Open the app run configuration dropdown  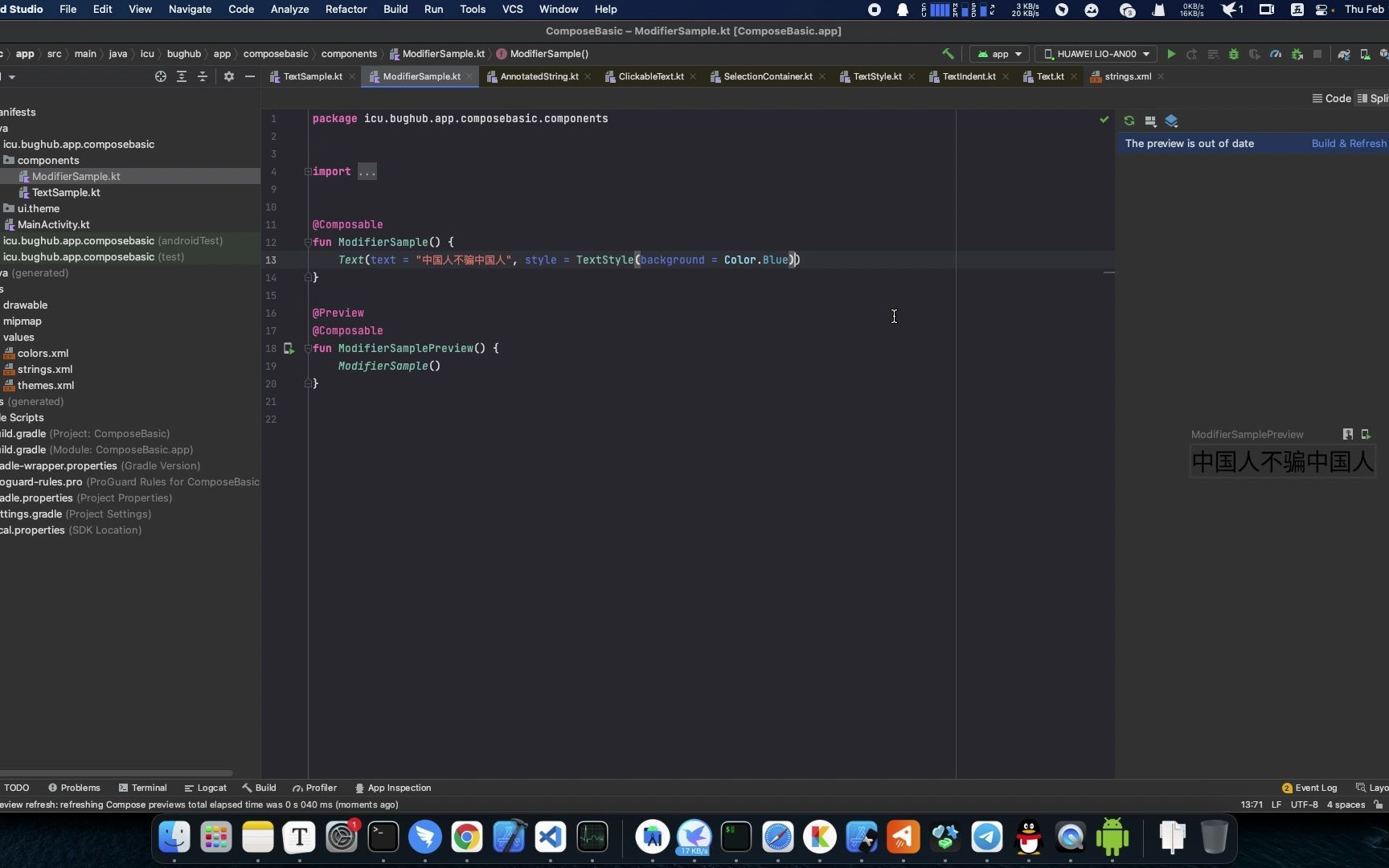click(x=999, y=54)
